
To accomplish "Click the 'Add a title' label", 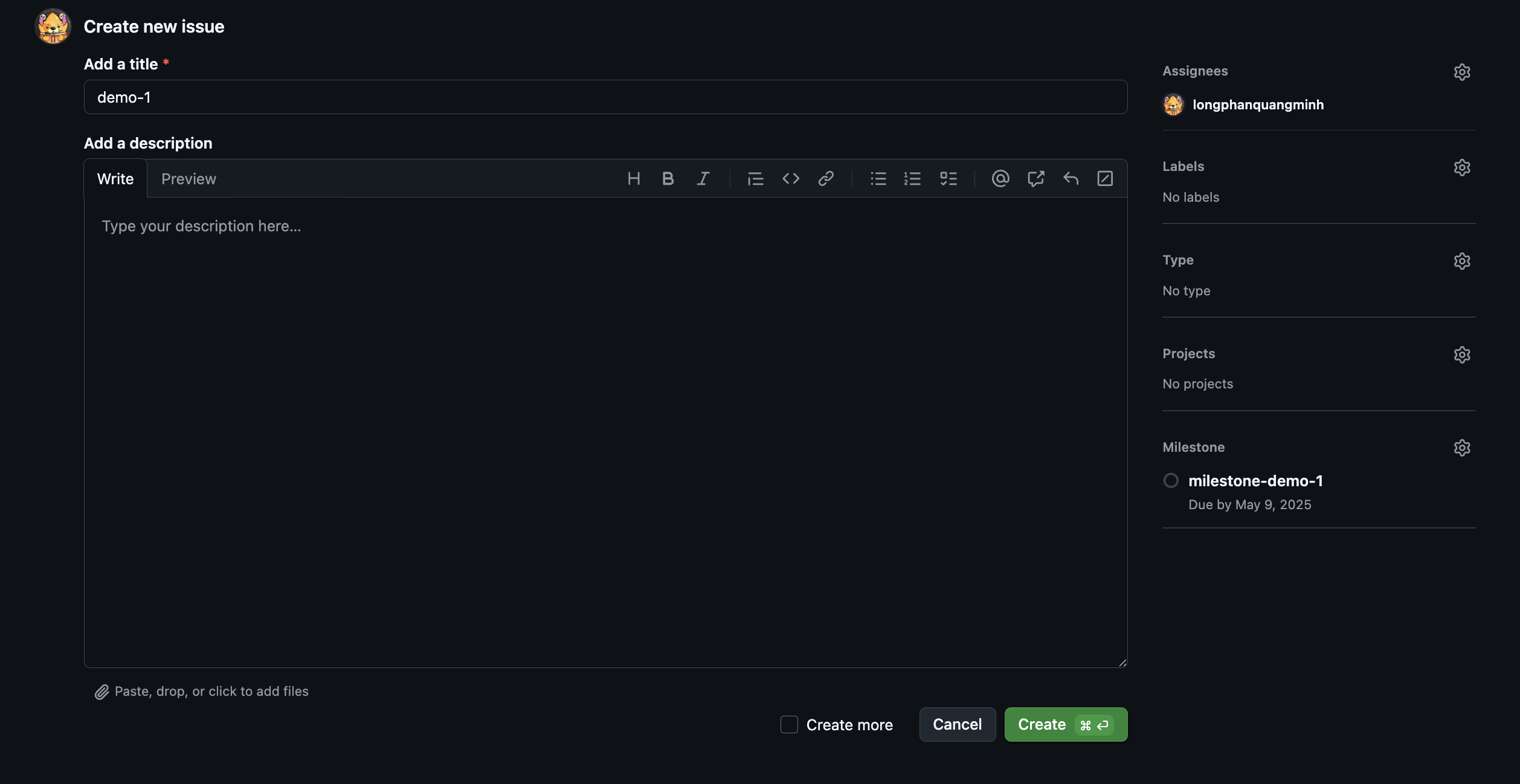I will pos(121,64).
